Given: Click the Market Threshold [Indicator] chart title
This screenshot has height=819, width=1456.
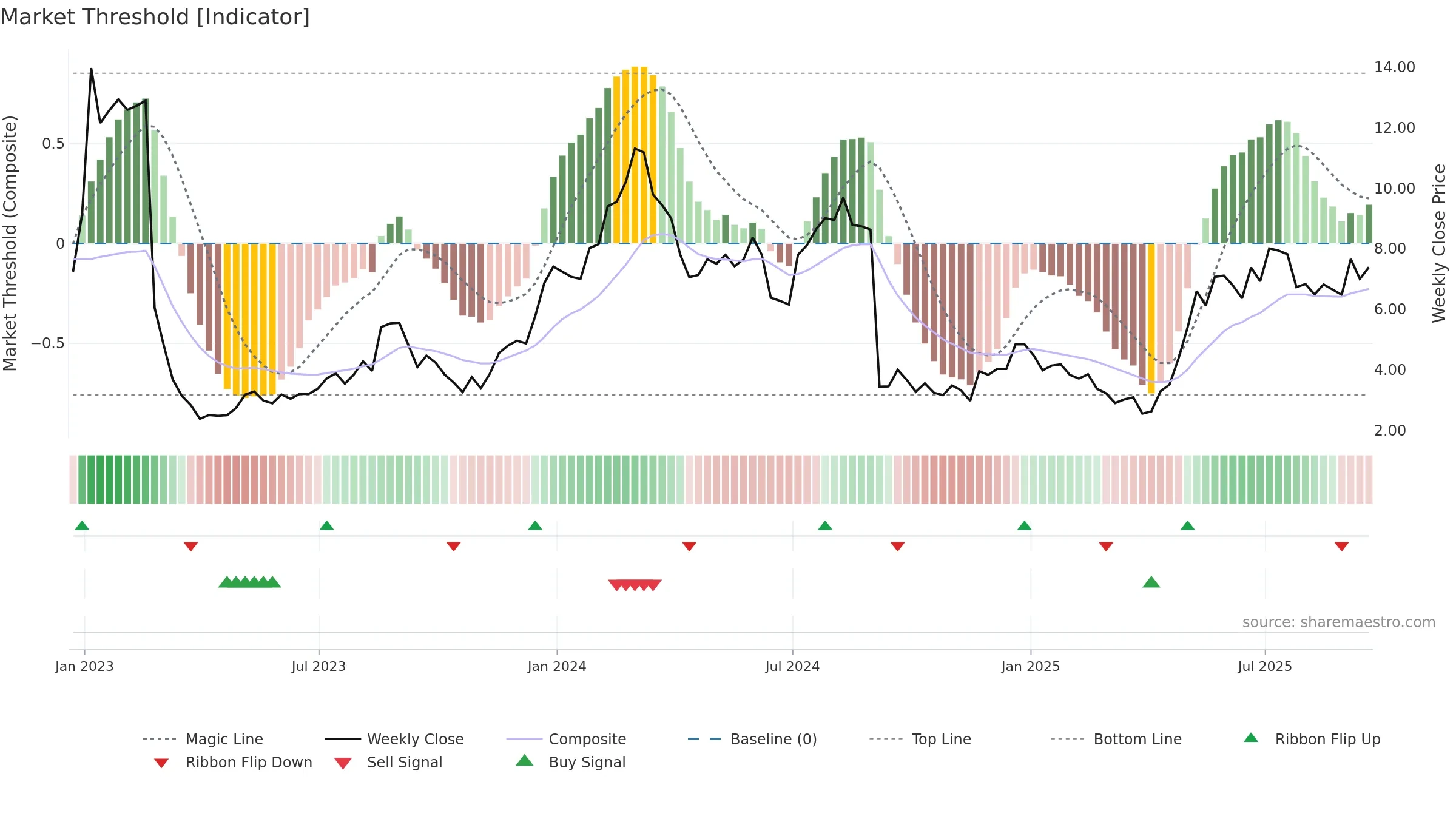Looking at the screenshot, I should pyautogui.click(x=155, y=17).
